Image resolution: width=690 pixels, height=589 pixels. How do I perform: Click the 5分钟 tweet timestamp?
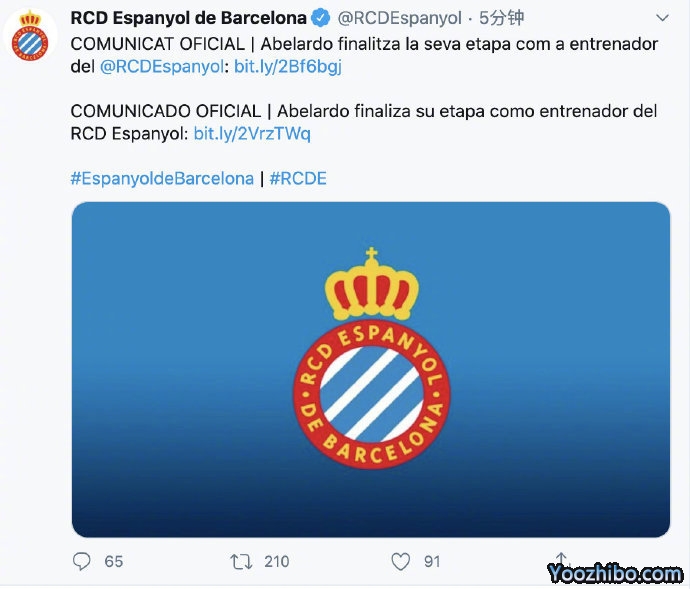click(x=501, y=18)
